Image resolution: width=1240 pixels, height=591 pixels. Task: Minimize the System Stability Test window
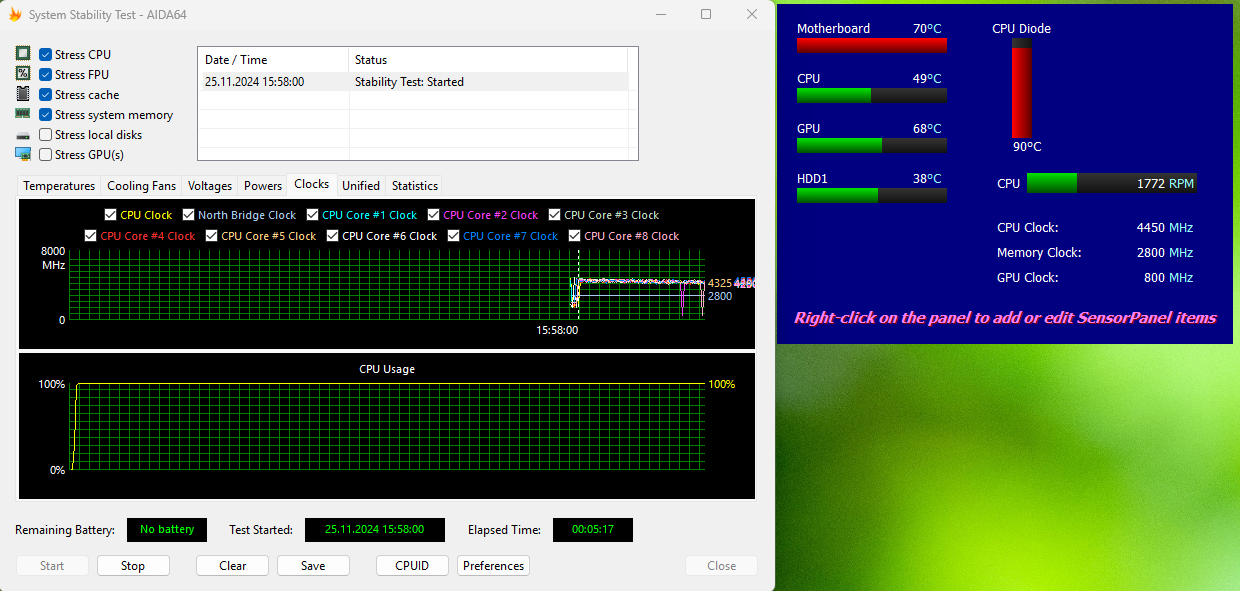pyautogui.click(x=660, y=14)
